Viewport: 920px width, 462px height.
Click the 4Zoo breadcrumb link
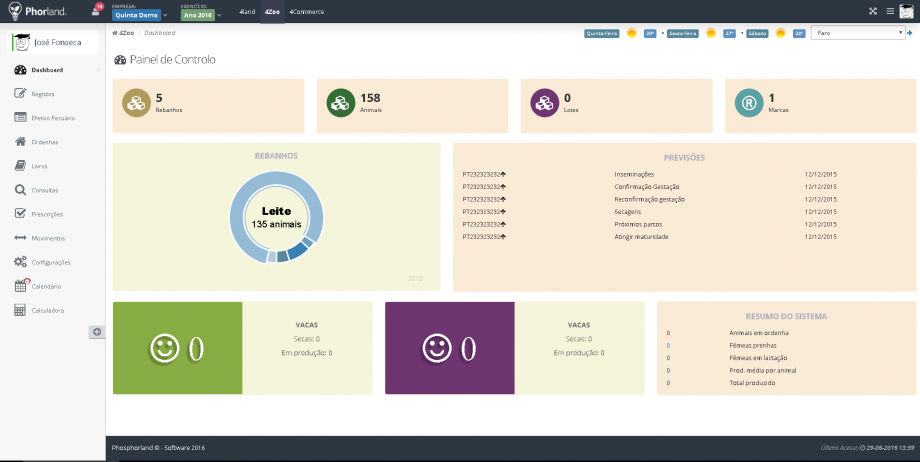[x=123, y=33]
